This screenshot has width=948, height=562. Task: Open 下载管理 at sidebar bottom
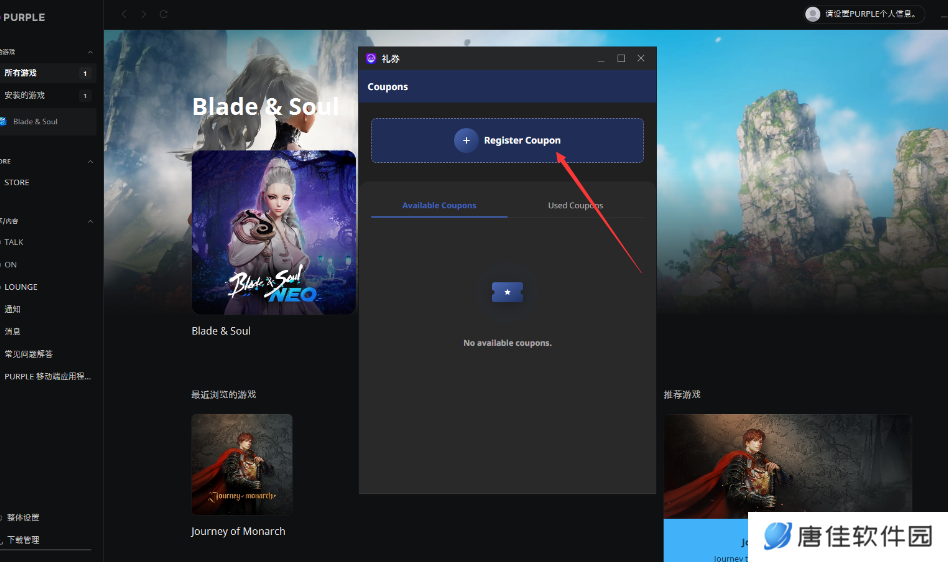point(23,540)
